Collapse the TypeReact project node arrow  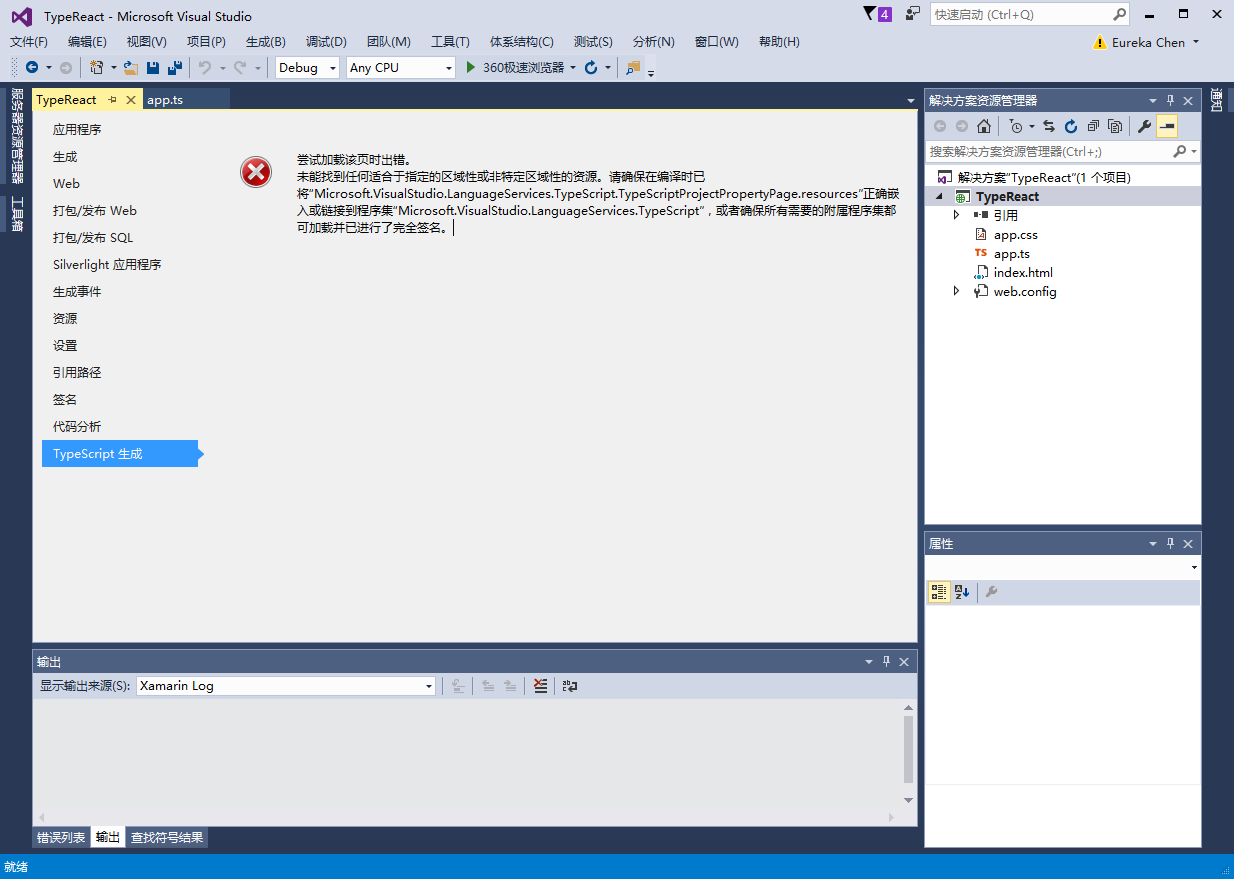(940, 197)
